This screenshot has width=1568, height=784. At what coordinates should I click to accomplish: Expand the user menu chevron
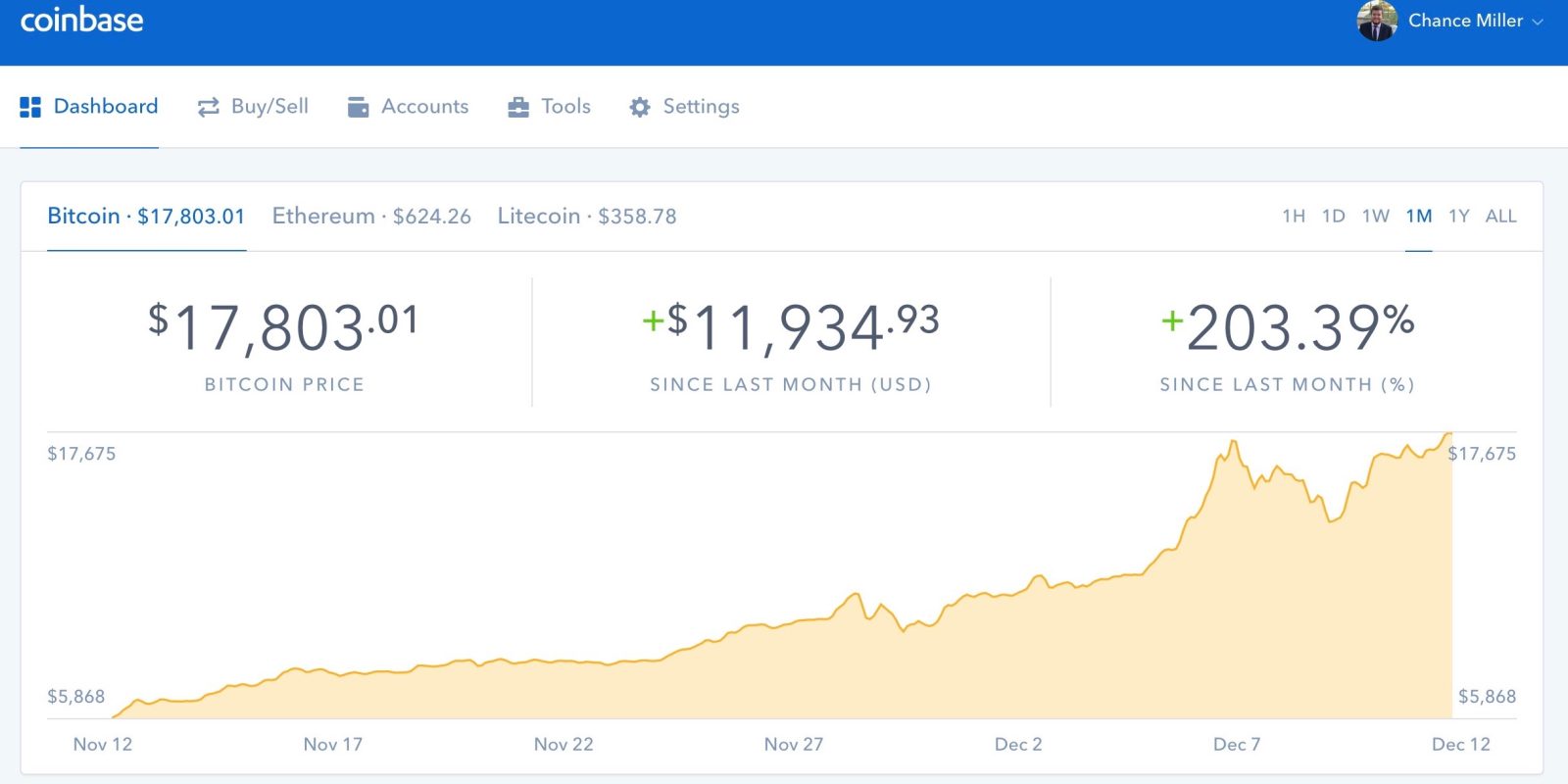(x=1538, y=23)
